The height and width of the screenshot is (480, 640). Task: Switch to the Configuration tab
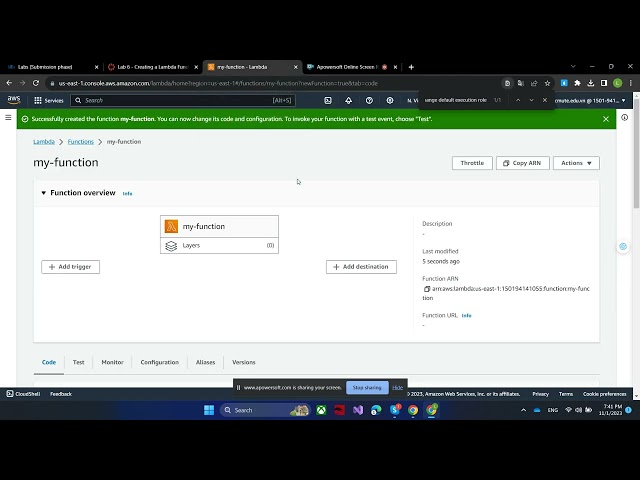pos(160,362)
